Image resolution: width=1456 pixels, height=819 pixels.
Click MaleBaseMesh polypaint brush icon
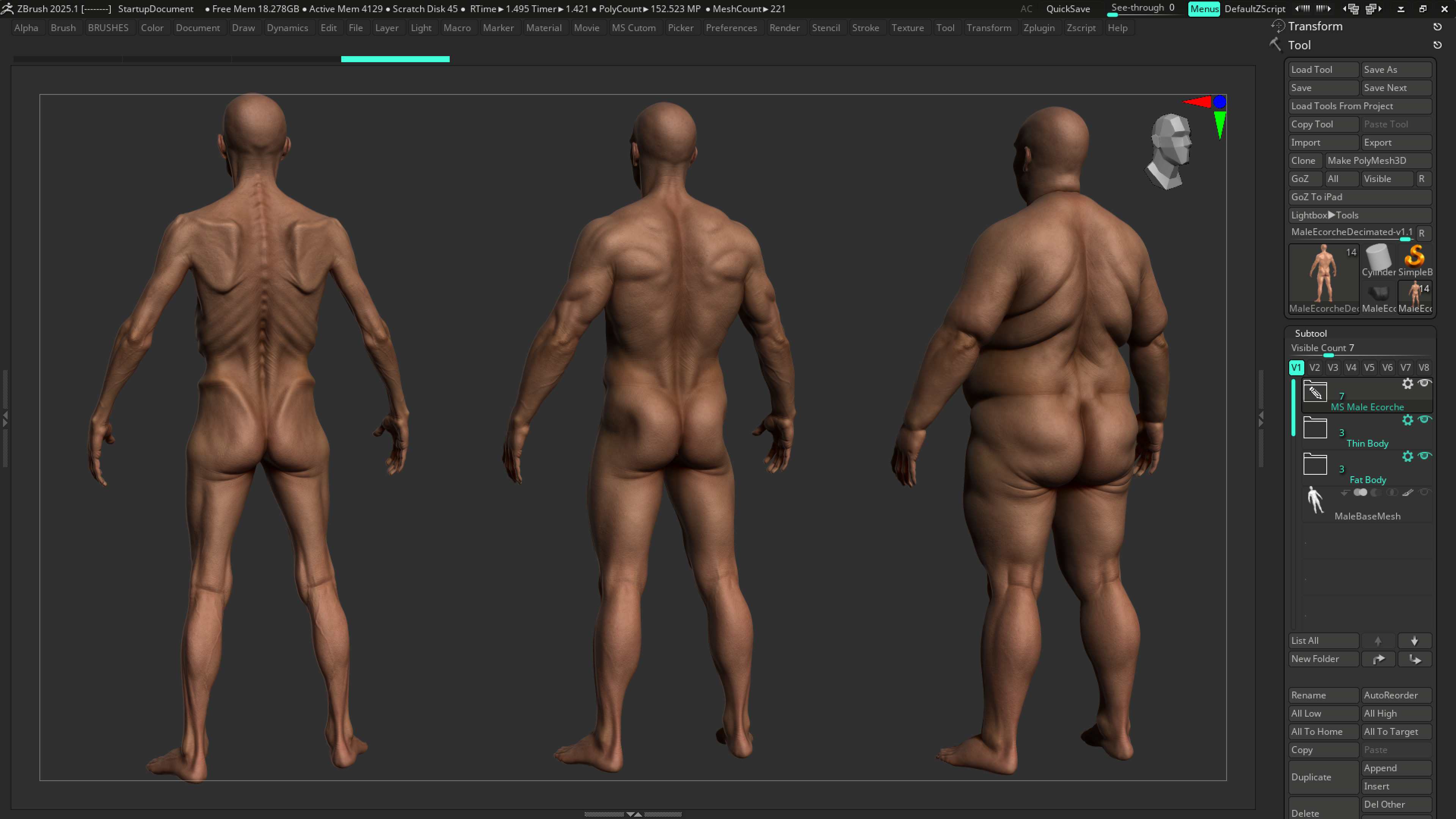tap(1407, 492)
